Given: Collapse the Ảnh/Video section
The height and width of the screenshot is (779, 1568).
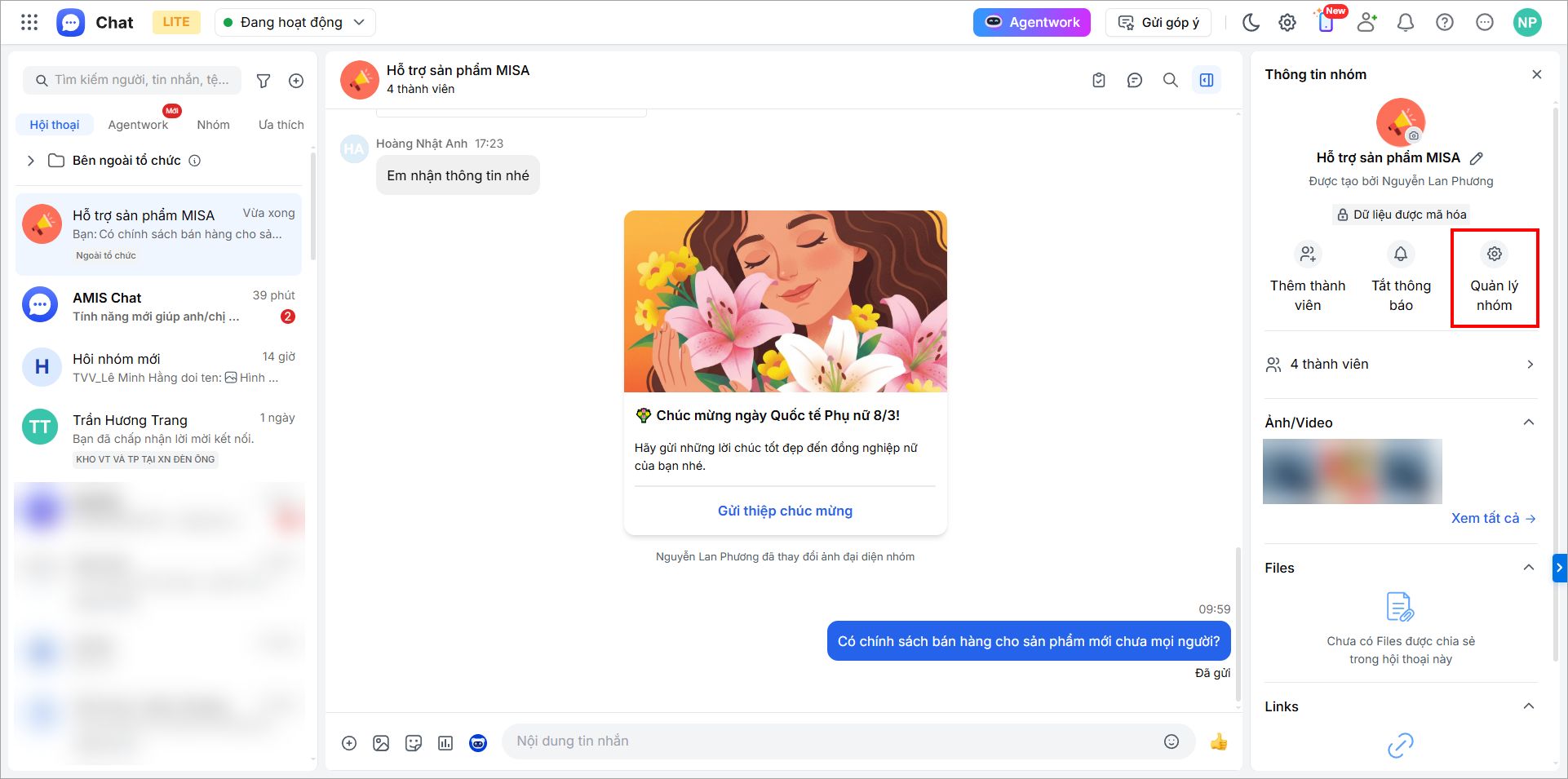Looking at the screenshot, I should (x=1529, y=423).
